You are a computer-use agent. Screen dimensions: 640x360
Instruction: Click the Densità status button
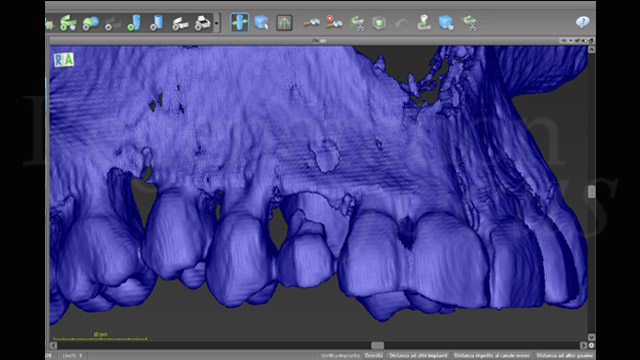(373, 356)
